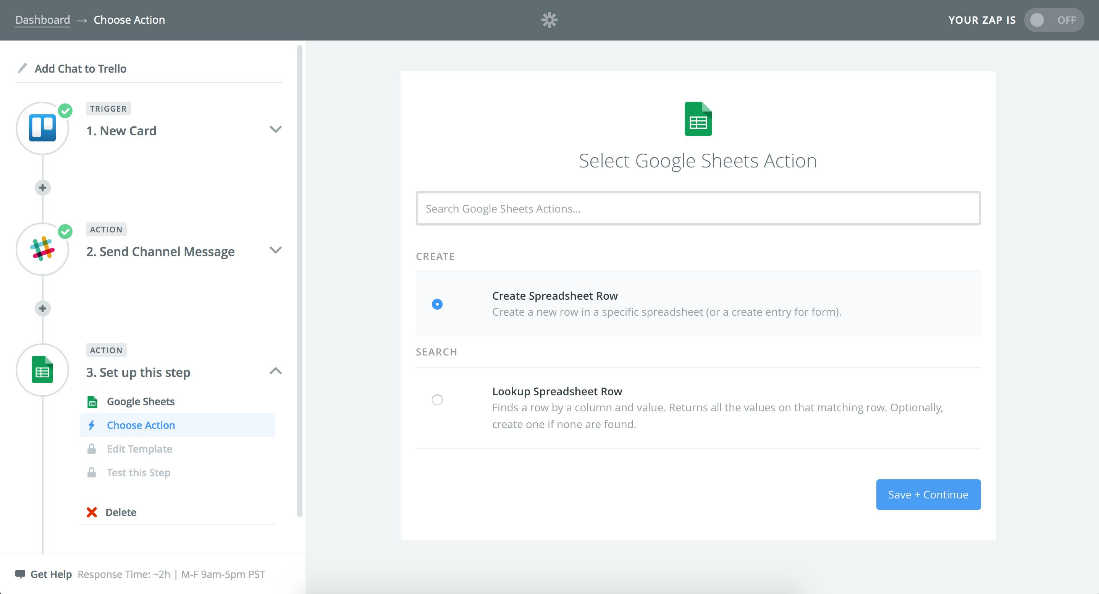Expand the New Card trigger step
Image resolution: width=1099 pixels, height=594 pixels.
pos(276,130)
